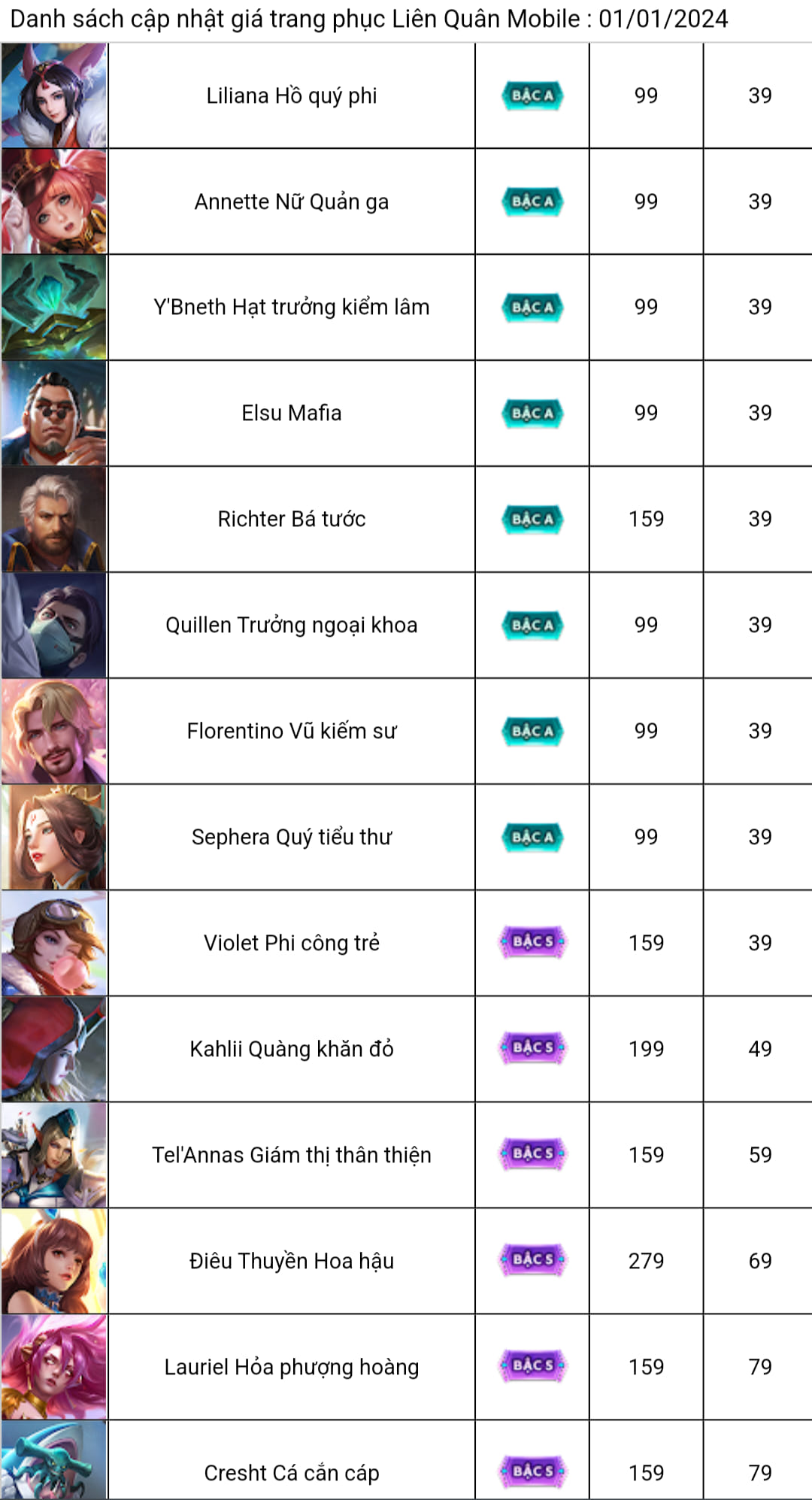The width and height of the screenshot is (812, 1500).
Task: Select the BẬC S badge next to Điêu Thuyền
Action: [532, 1260]
